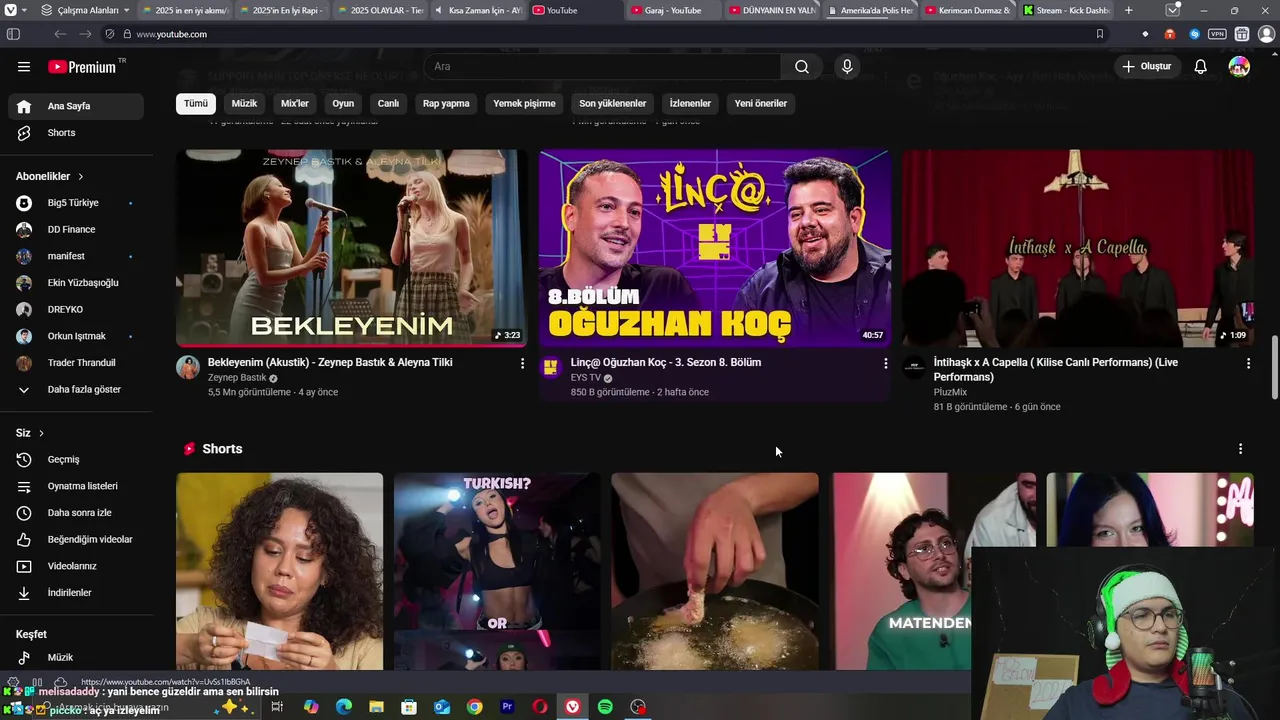Viewport: 1280px width, 720px height.
Task: Toggle the browser VPN badge
Action: pos(1217,34)
